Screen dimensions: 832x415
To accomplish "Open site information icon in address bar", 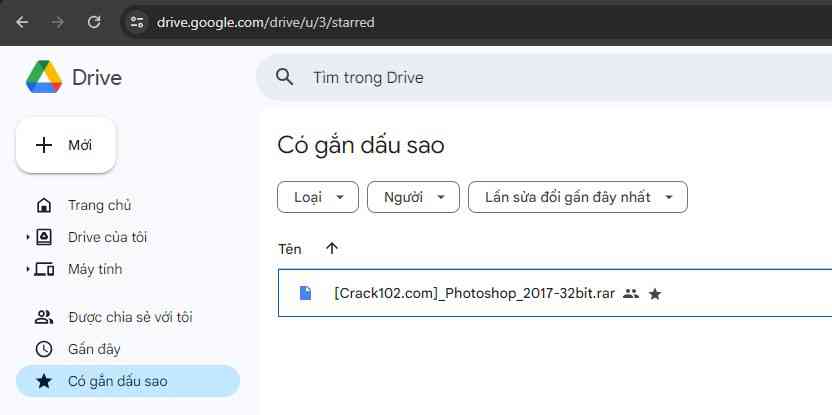I will click(x=137, y=22).
